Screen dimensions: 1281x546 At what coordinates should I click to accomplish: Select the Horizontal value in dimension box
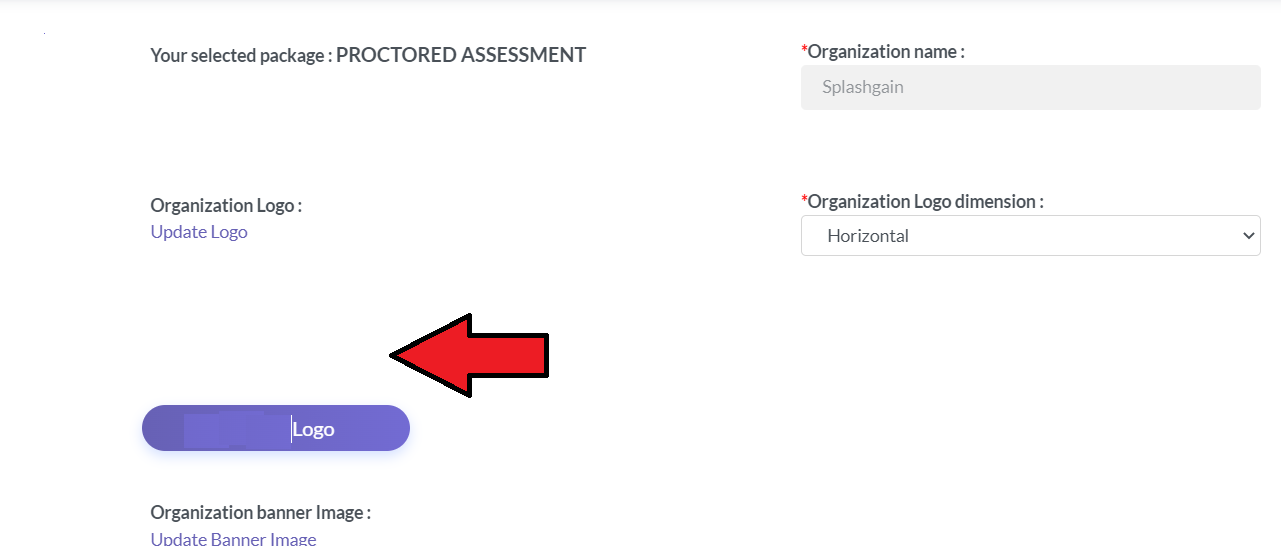click(868, 236)
